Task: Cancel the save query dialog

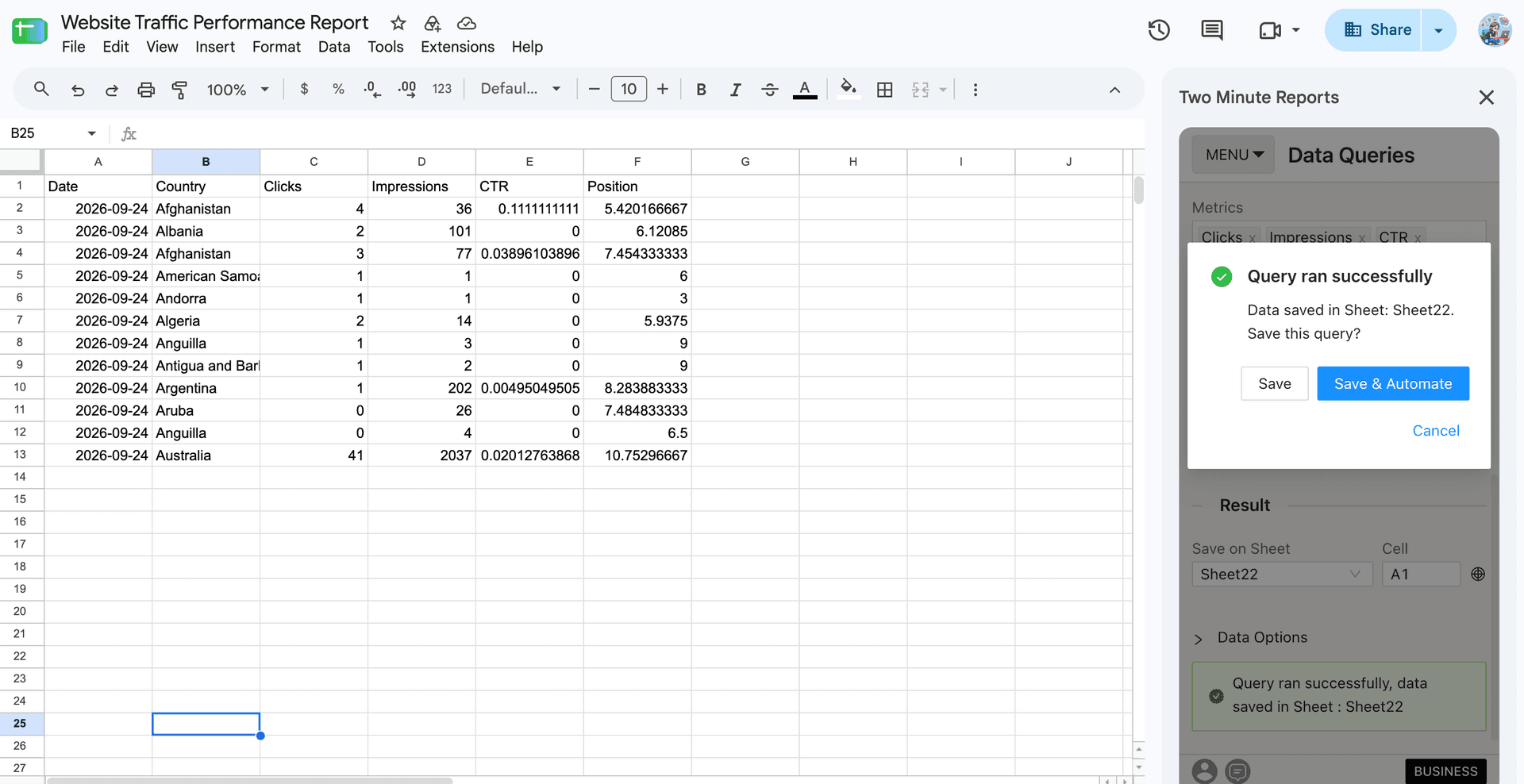Action: point(1435,430)
